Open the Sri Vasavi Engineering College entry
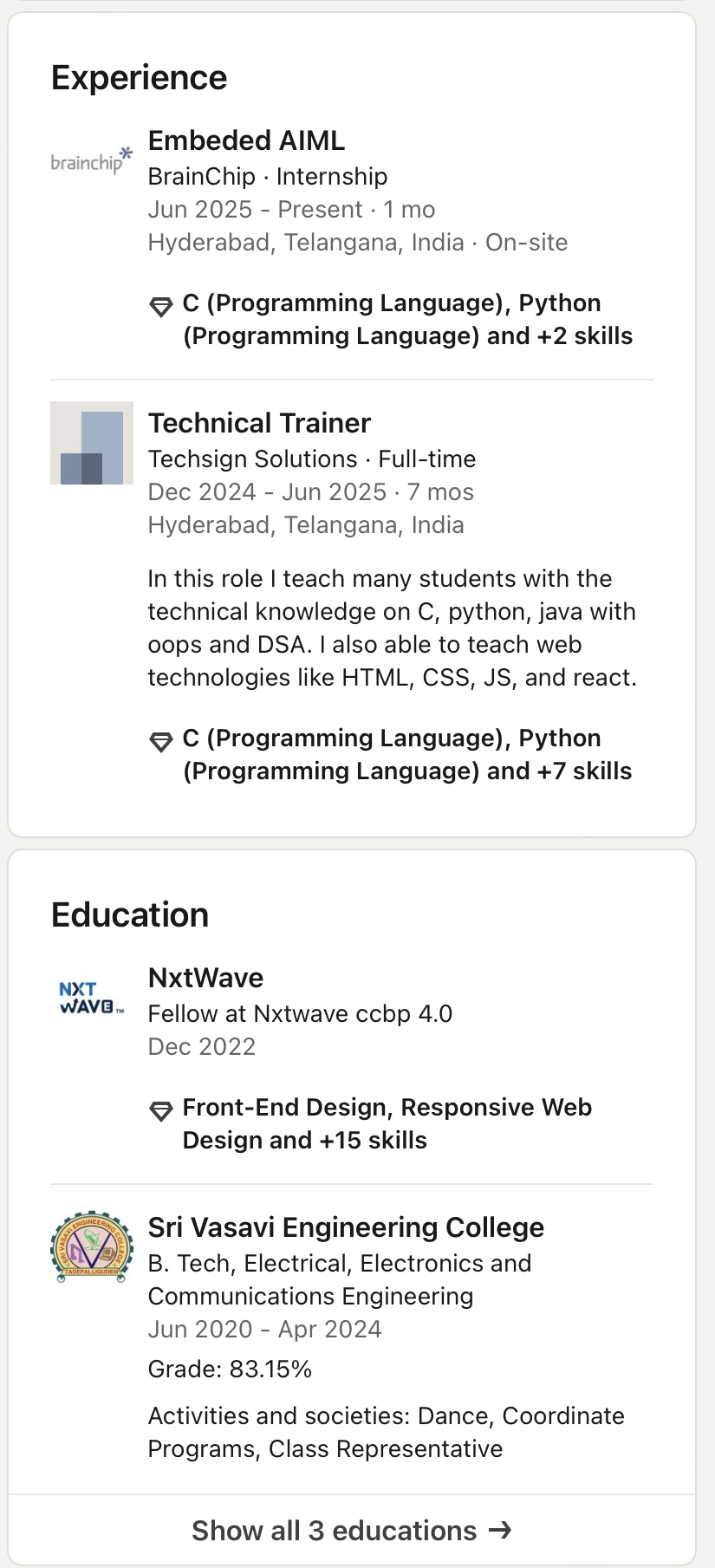The height and width of the screenshot is (1568, 715). click(x=346, y=1227)
